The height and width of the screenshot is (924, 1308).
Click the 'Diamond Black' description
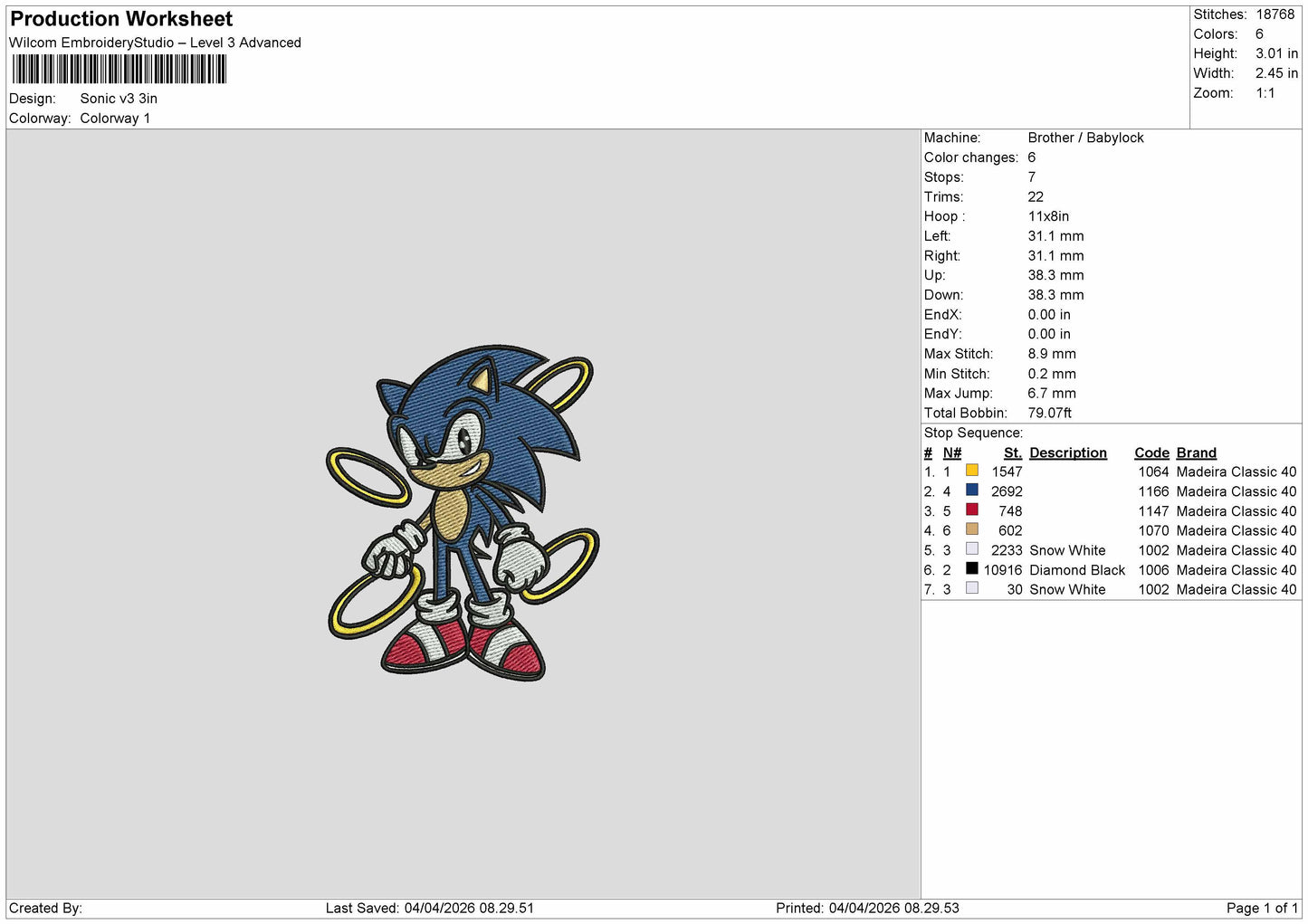coord(1077,570)
